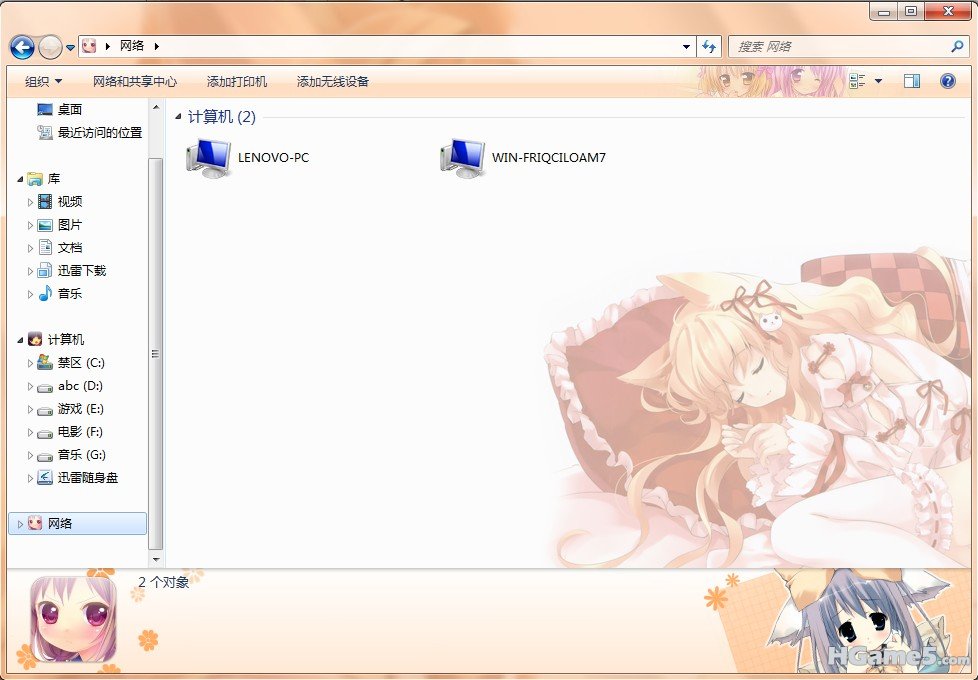Click the change view icon

tap(857, 81)
